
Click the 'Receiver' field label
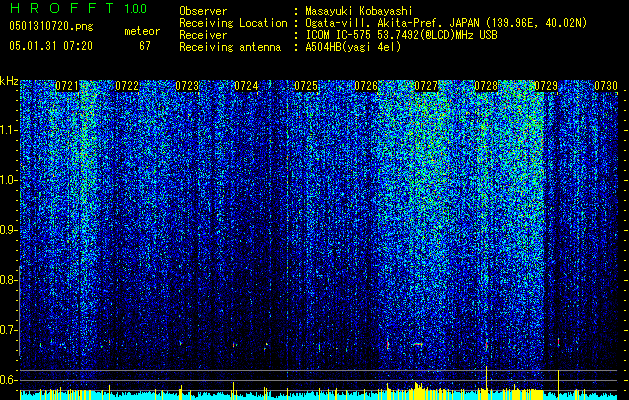[x=203, y=35]
